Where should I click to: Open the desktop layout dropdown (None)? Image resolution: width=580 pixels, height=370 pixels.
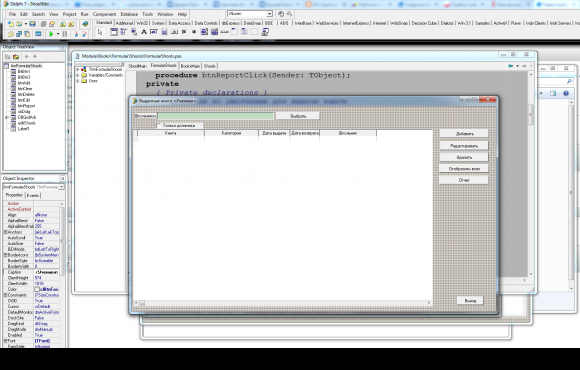pyautogui.click(x=269, y=14)
